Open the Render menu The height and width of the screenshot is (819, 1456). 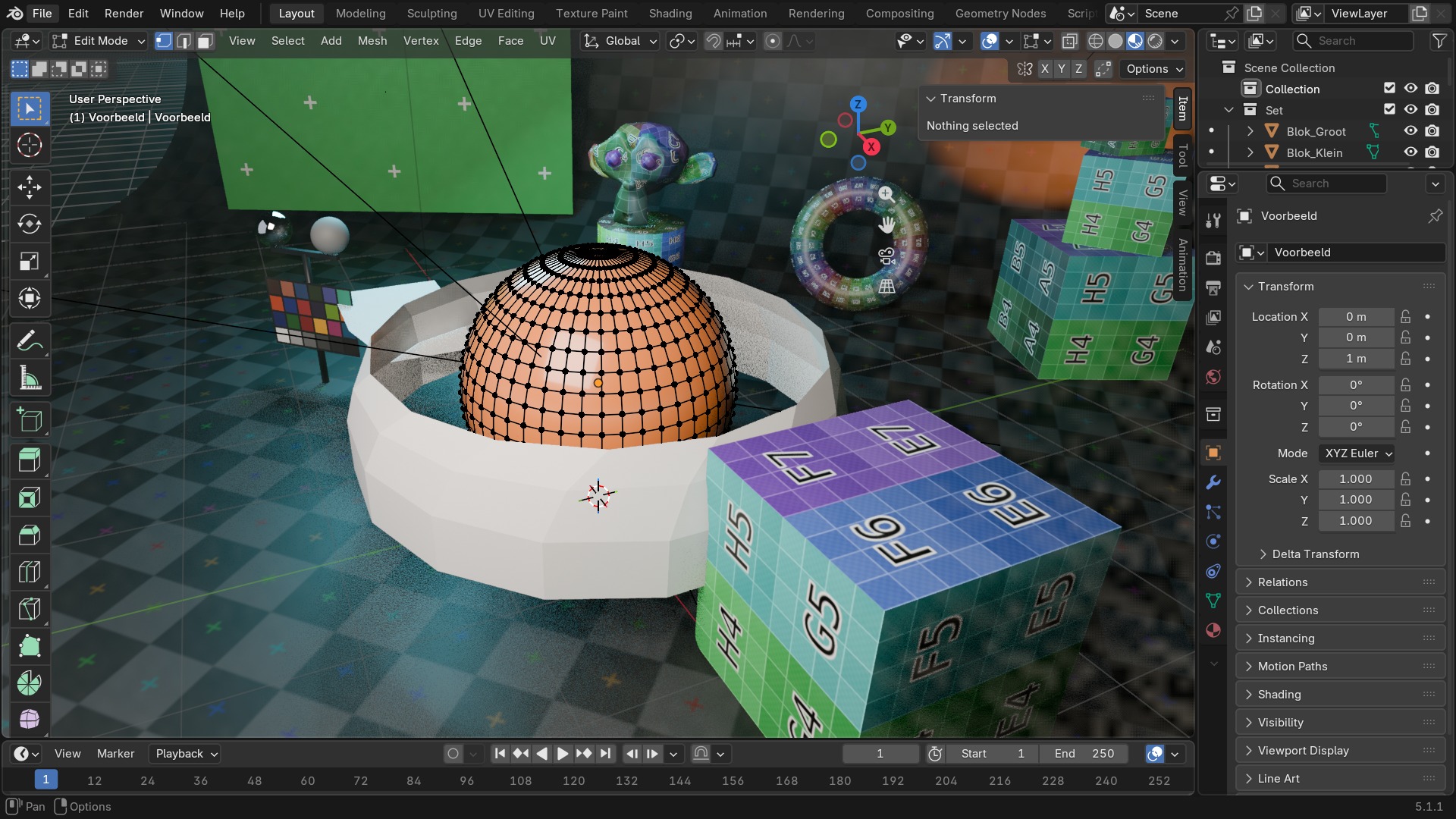pos(124,13)
